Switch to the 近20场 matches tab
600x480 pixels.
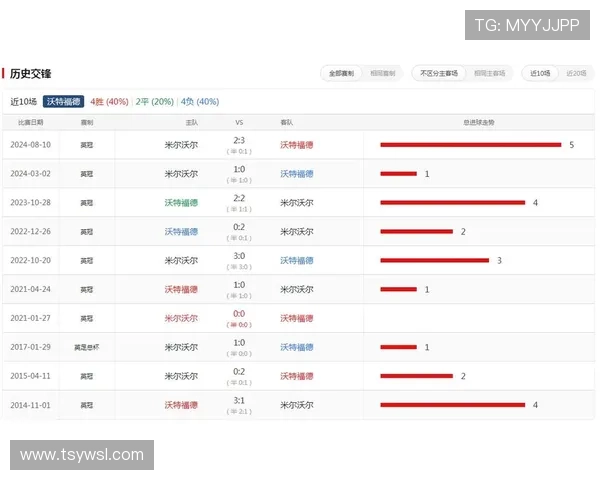pyautogui.click(x=576, y=74)
